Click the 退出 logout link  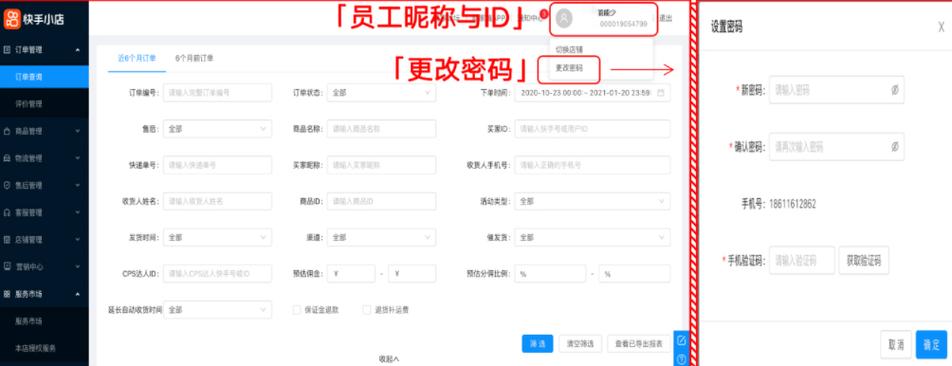(666, 18)
